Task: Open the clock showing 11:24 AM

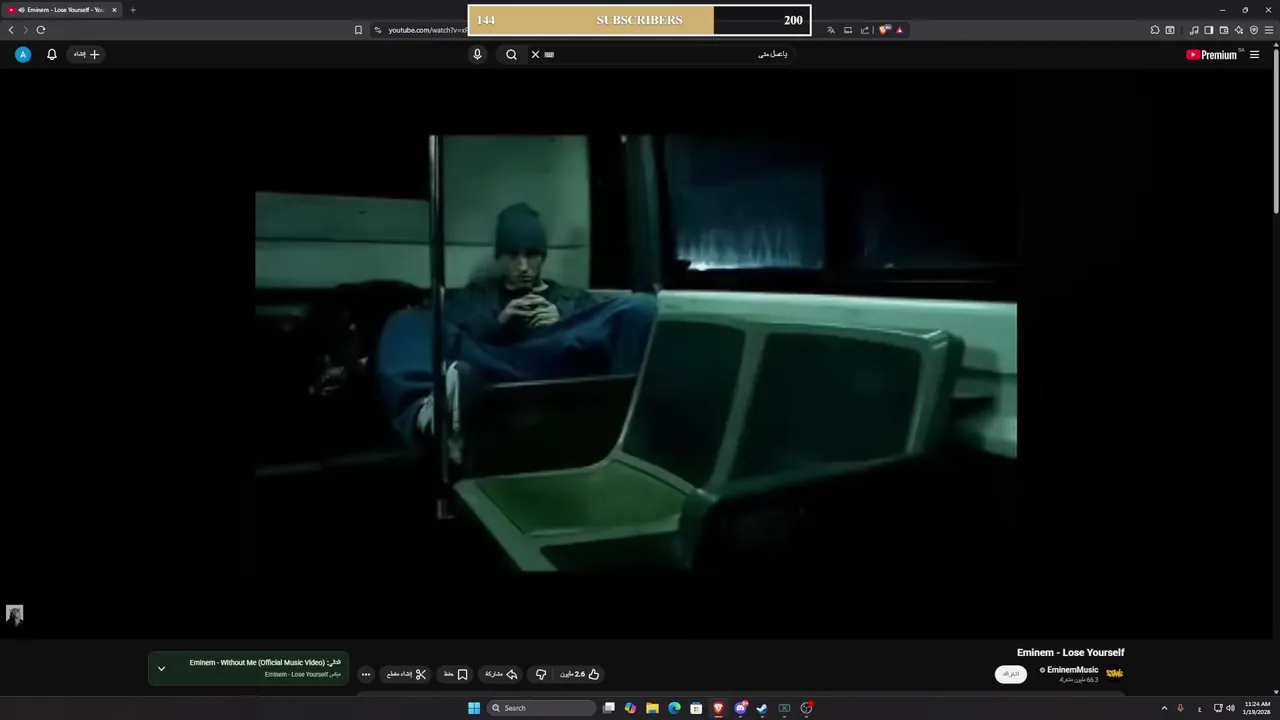Action: click(x=1257, y=708)
